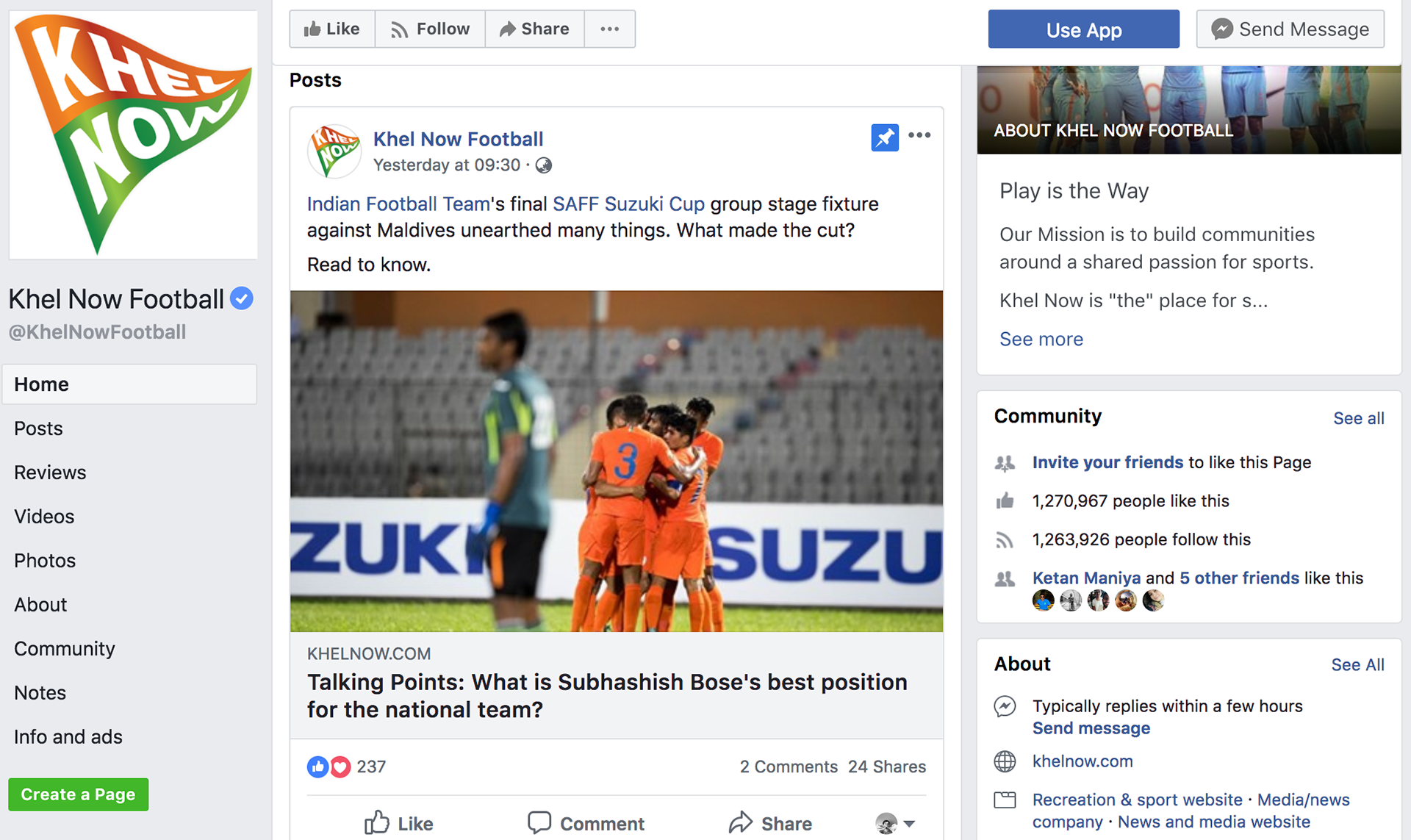Expand the See more description text

(x=1041, y=339)
